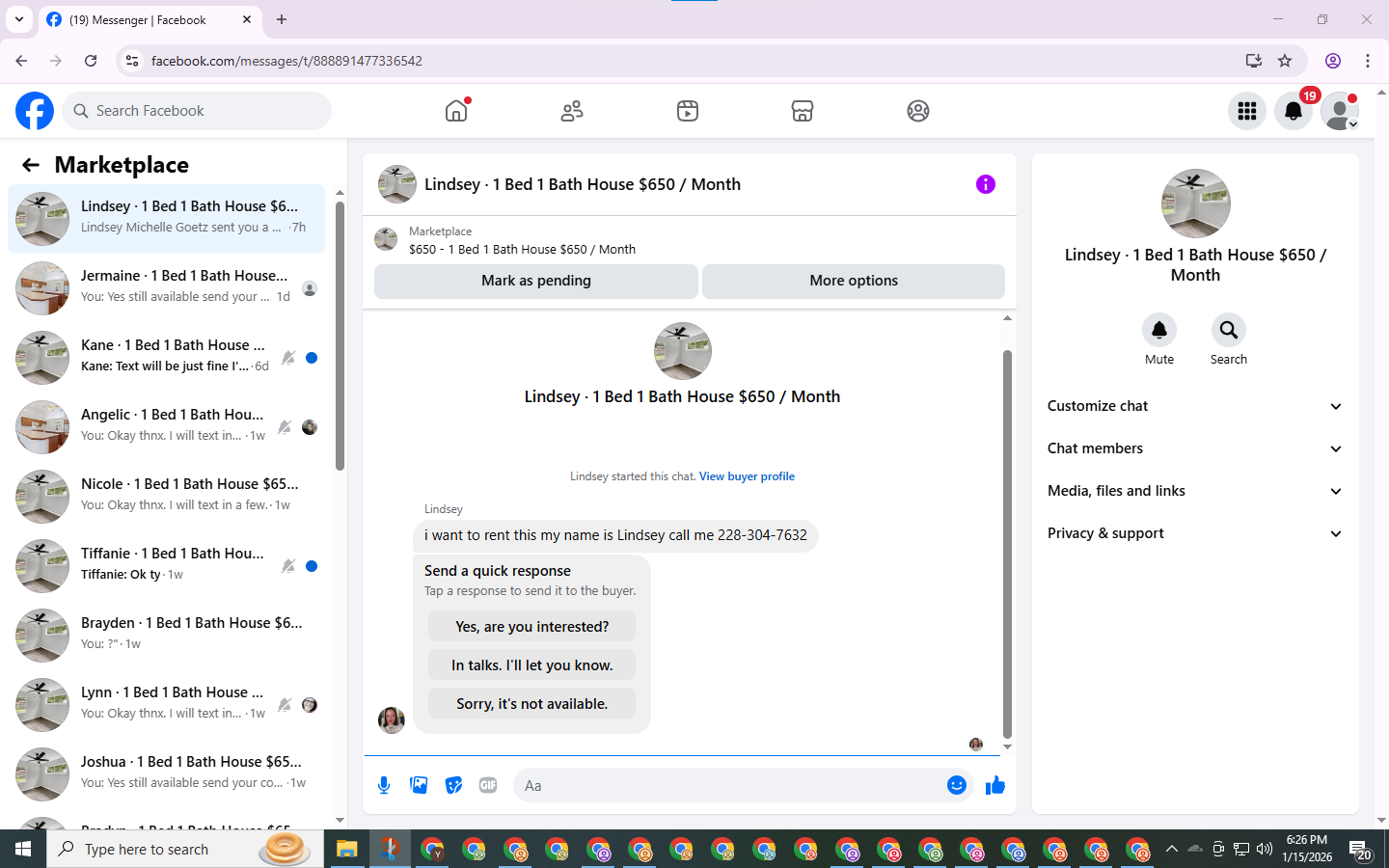Send quick reply "Yes, are you interested?"

pos(532,627)
